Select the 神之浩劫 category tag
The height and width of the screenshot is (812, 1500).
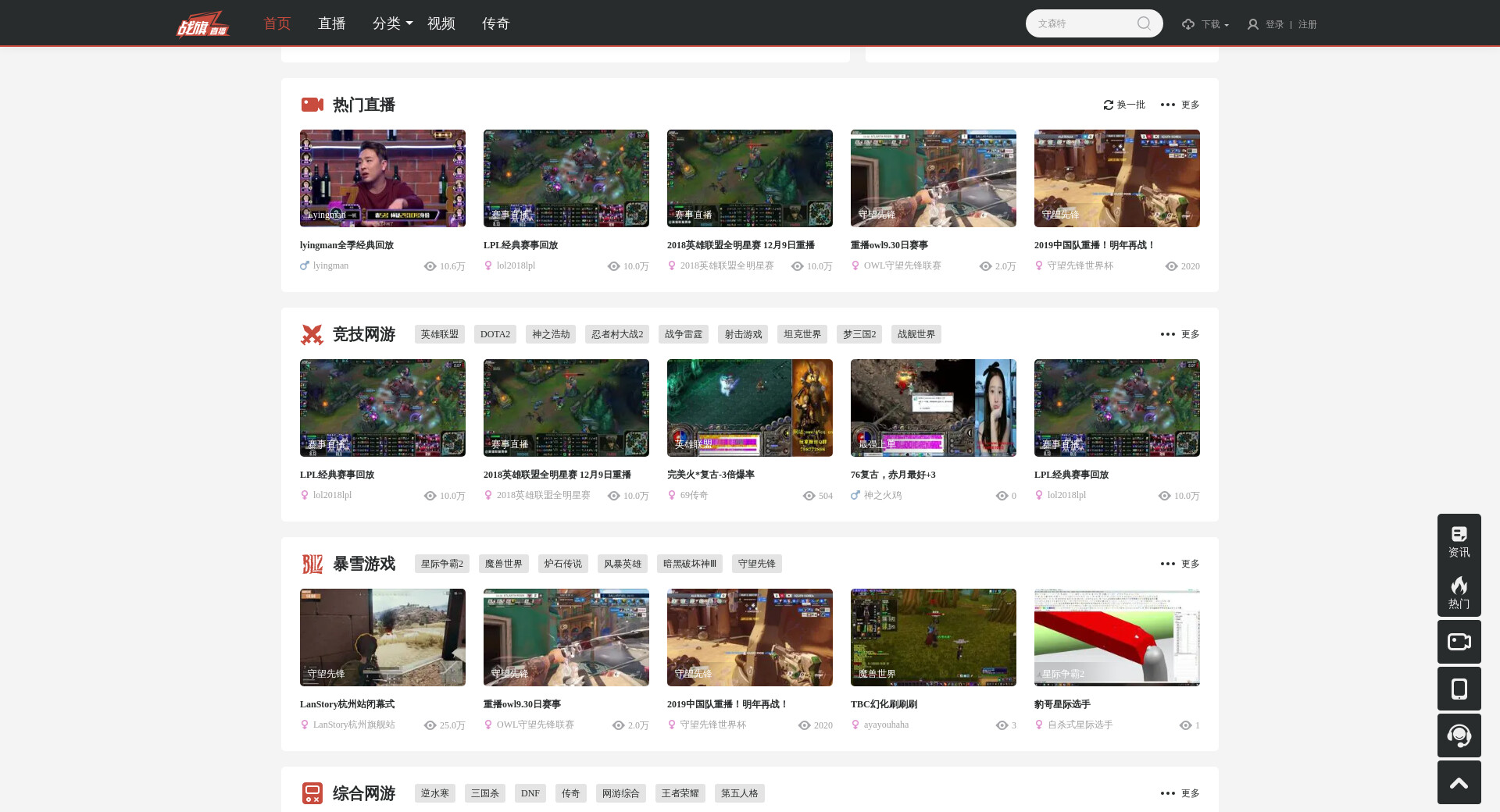pos(551,334)
